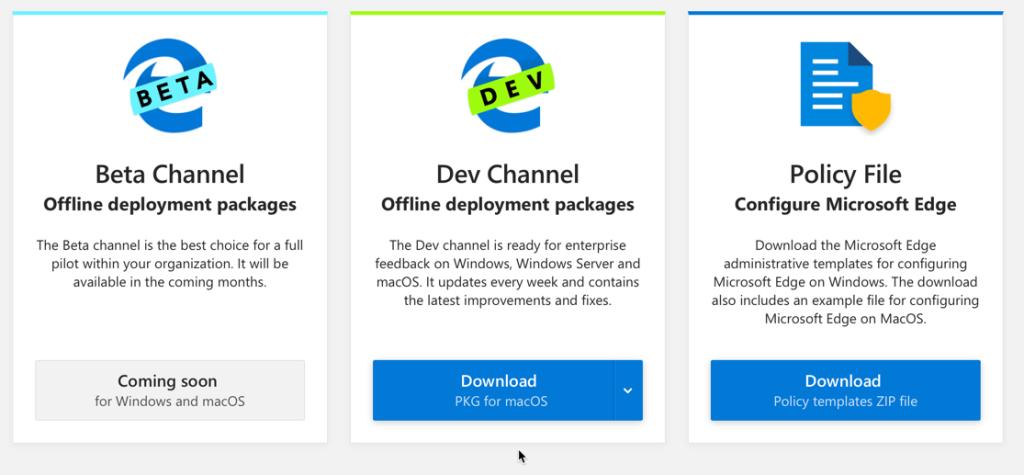Image resolution: width=1024 pixels, height=475 pixels.
Task: Select the Beta Channel heading
Action: pyautogui.click(x=170, y=174)
